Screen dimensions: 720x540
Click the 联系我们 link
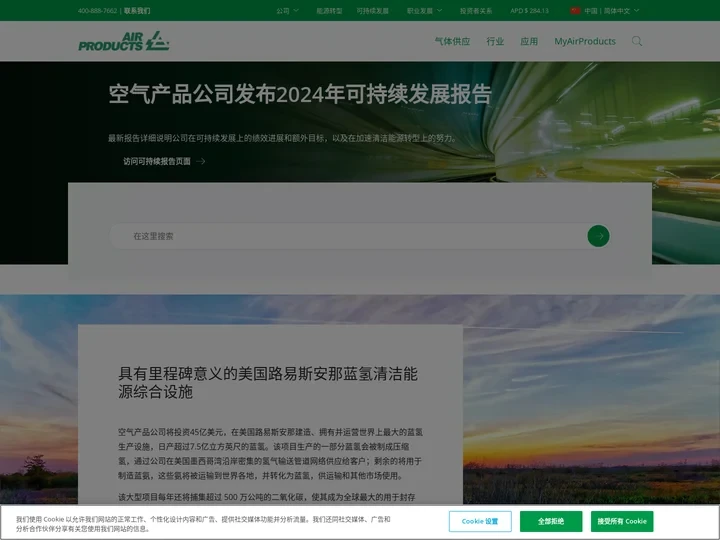(137, 11)
